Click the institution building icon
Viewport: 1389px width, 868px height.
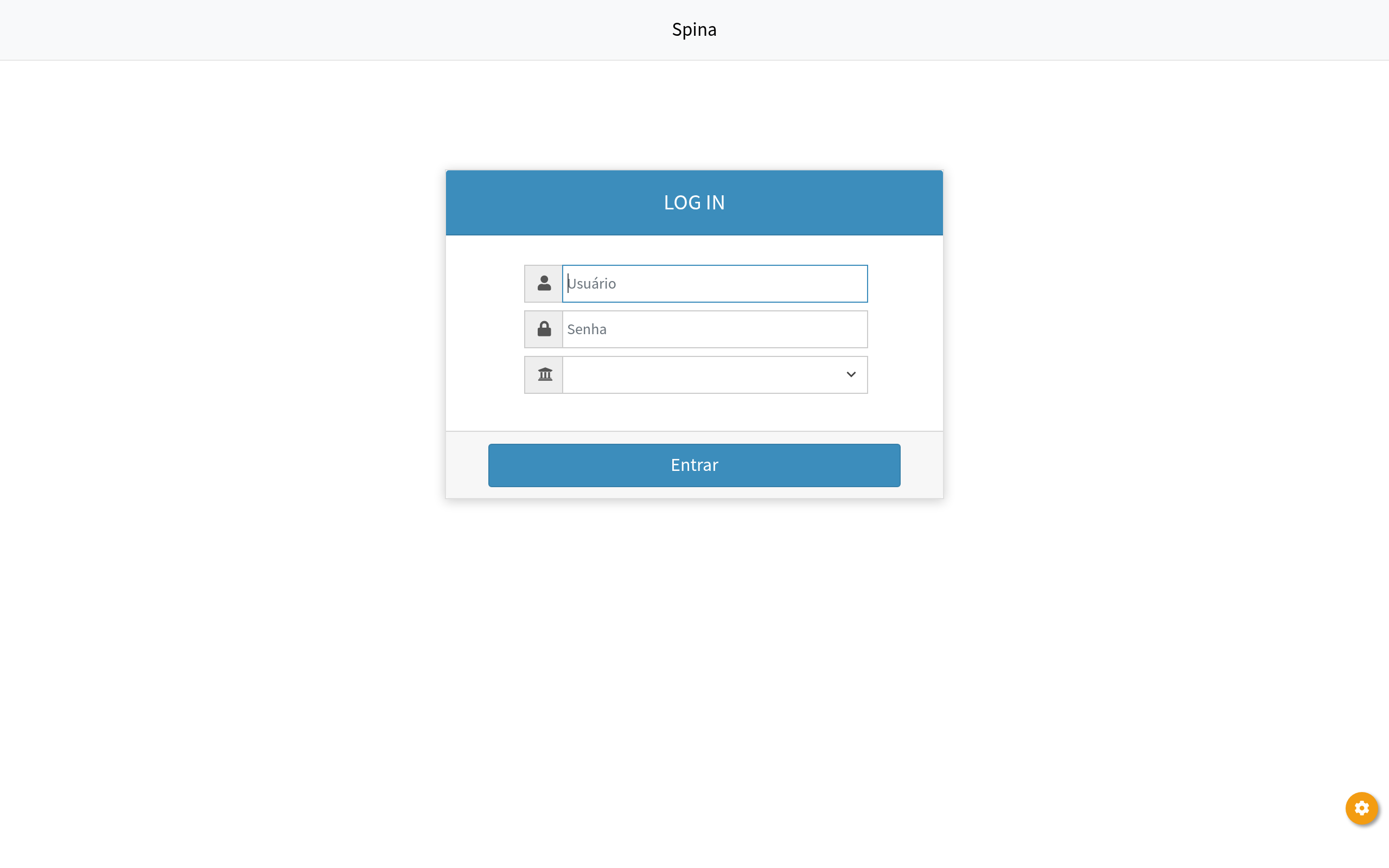point(545,374)
